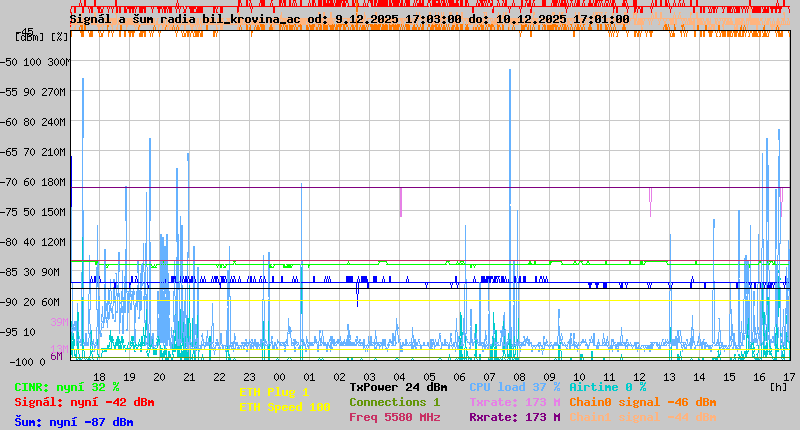Click the '-55 90 270M' y-axis label
This screenshot has height=430, width=800.
tap(34, 92)
